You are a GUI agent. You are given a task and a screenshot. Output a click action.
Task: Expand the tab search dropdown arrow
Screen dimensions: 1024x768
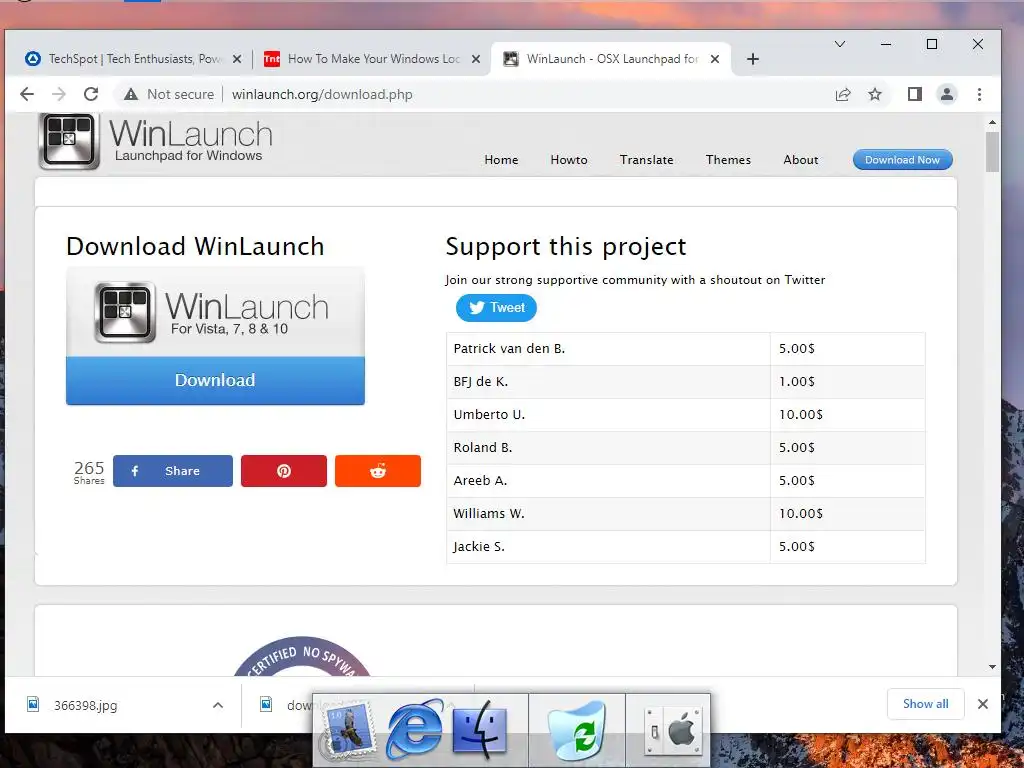click(840, 44)
